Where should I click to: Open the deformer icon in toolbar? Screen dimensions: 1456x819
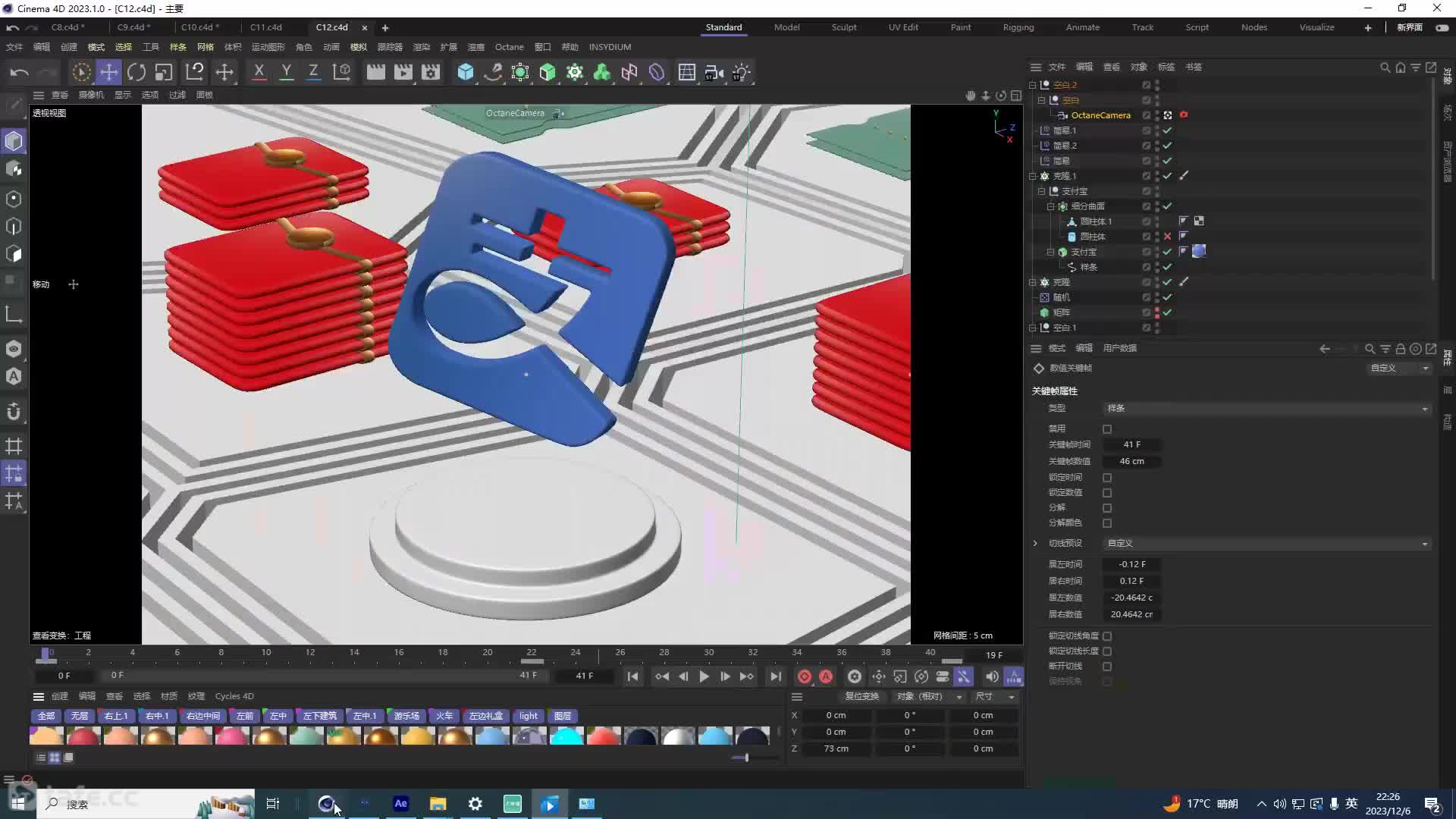pyautogui.click(x=657, y=72)
